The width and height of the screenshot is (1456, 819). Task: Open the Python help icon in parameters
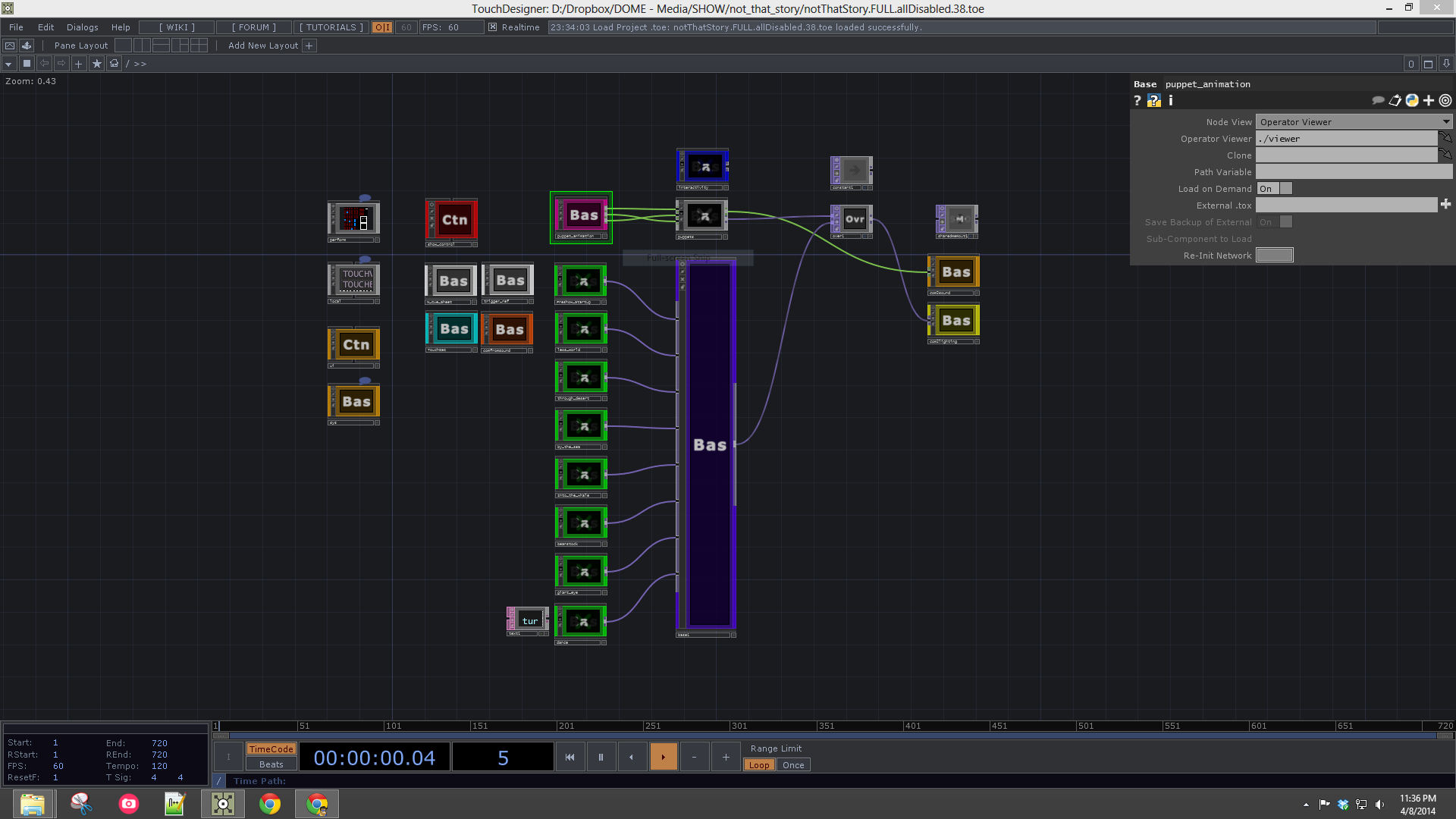[1153, 101]
